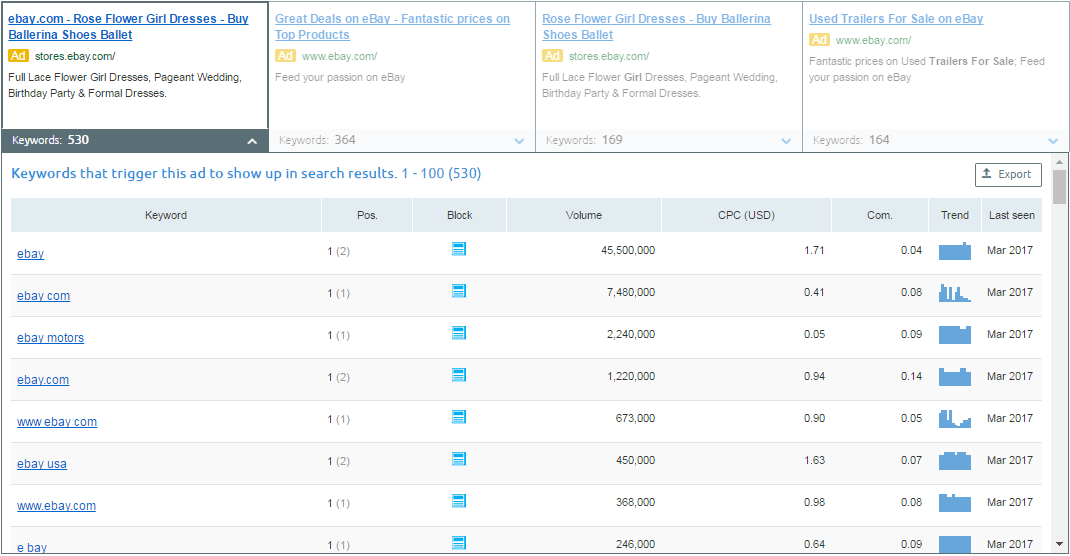Open the trend chart for ebay com
Screen dimensions: 1070x556
coord(955,293)
